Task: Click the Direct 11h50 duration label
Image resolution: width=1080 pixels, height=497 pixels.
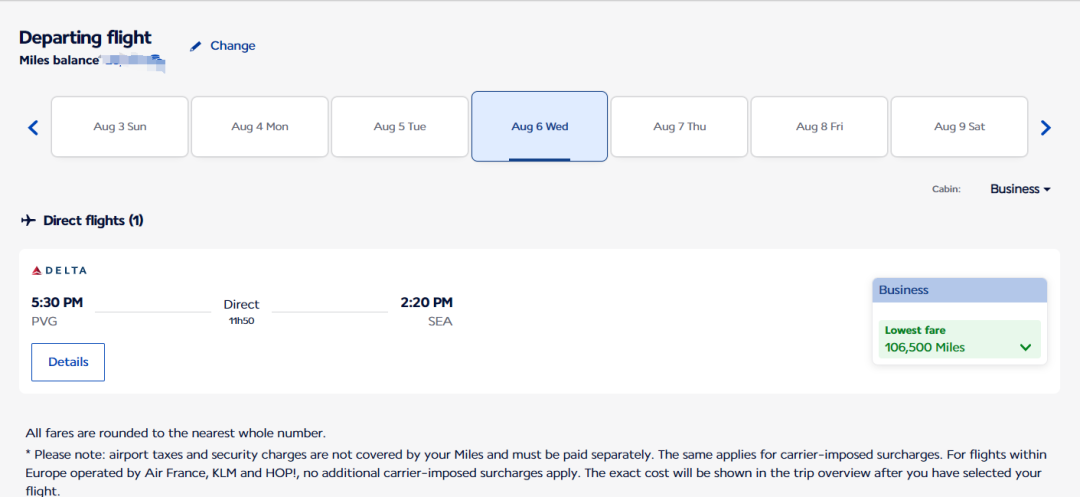Action: click(x=241, y=311)
